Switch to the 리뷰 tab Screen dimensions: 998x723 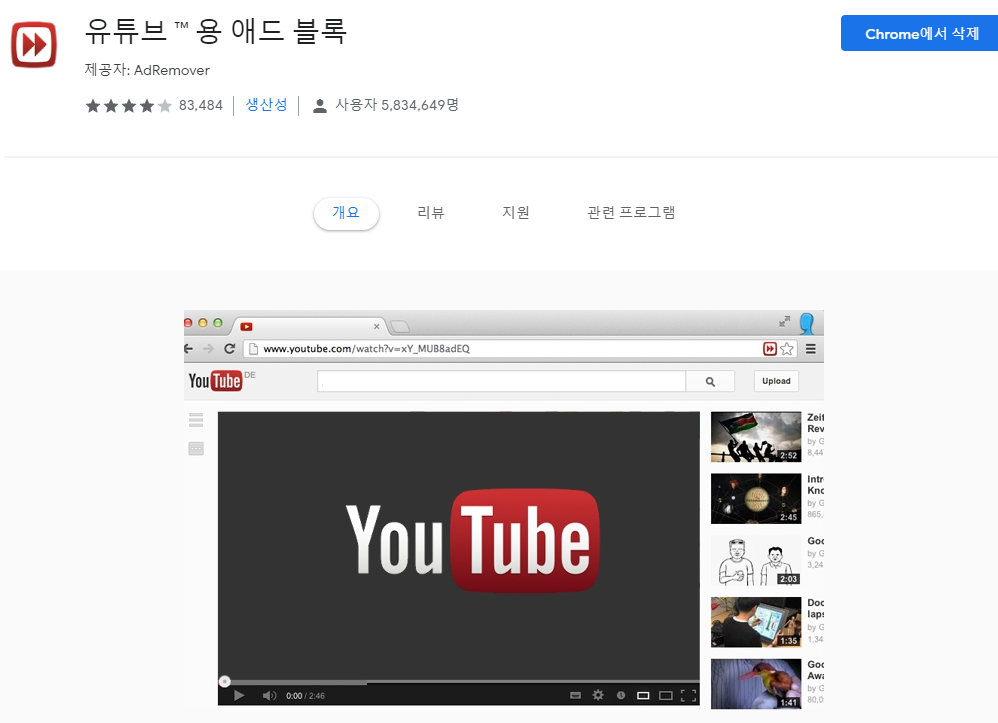click(431, 213)
